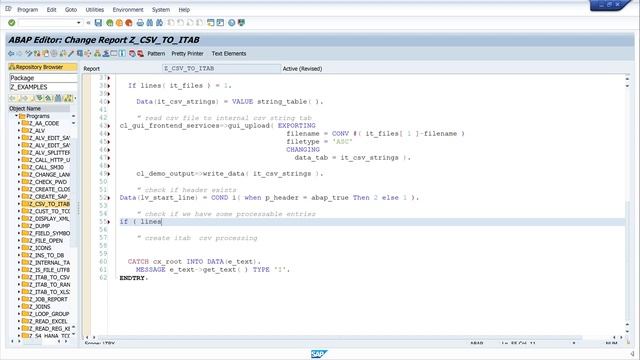Click the green Back navigation icon
Image resolution: width=640 pixels, height=360 pixels.
109,23
